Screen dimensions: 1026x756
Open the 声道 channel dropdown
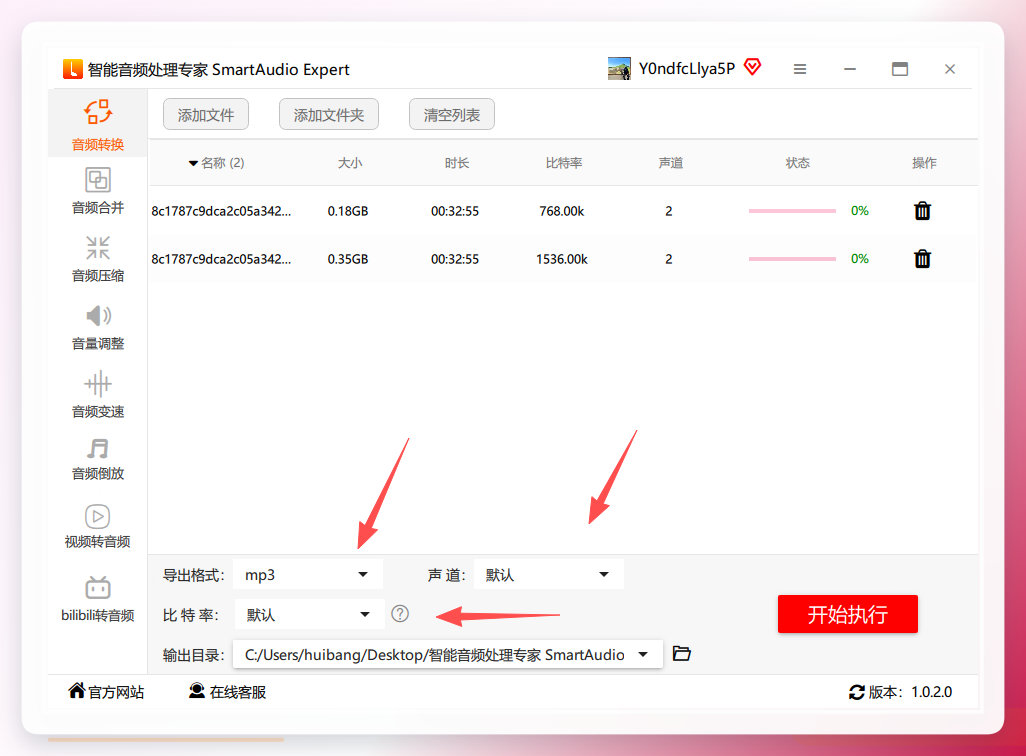[x=548, y=575]
